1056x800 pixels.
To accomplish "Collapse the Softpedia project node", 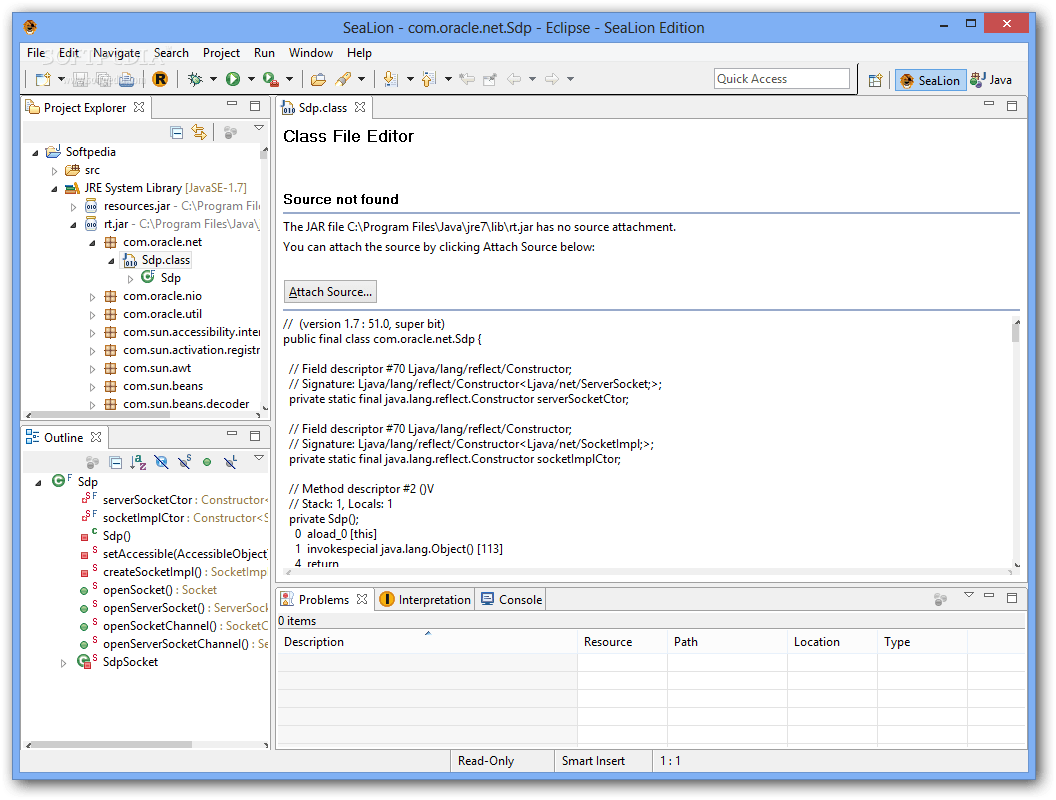I will 35,153.
